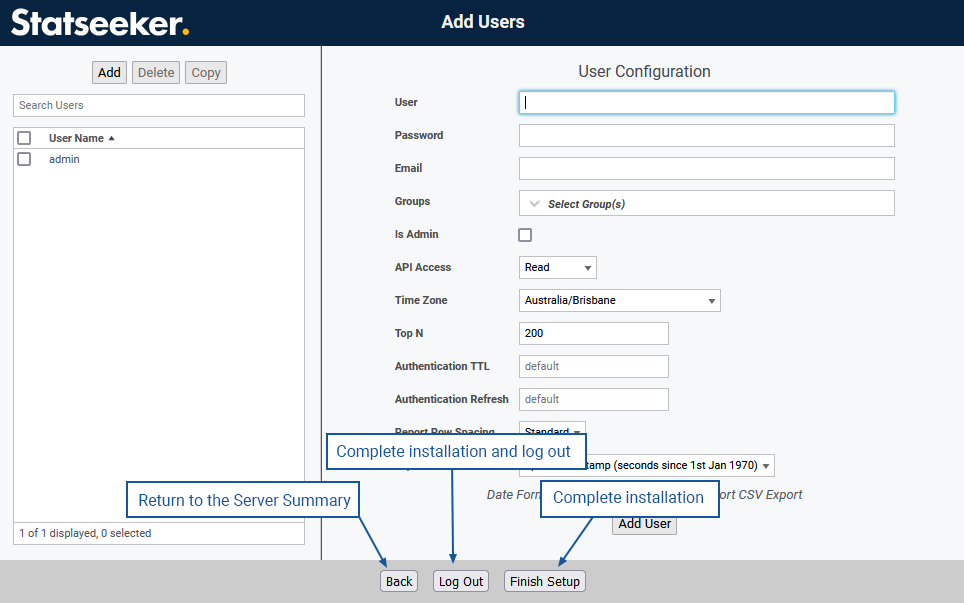Tick the select-all users checkbox

(x=24, y=138)
